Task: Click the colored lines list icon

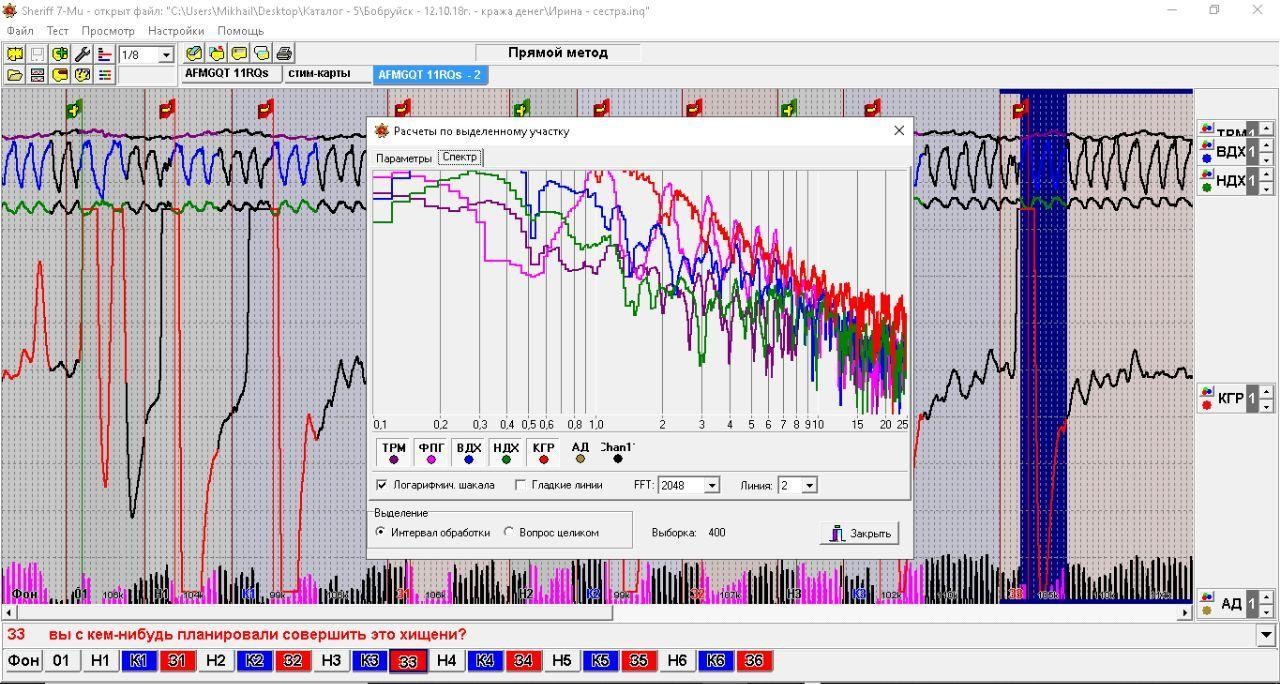Action: tap(104, 75)
